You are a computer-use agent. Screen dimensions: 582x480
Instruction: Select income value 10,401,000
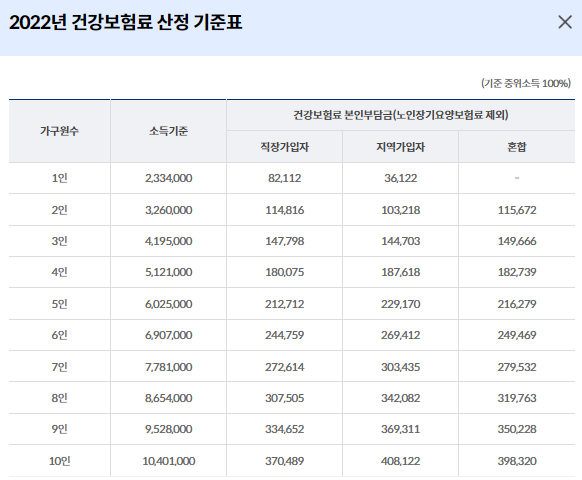point(169,461)
